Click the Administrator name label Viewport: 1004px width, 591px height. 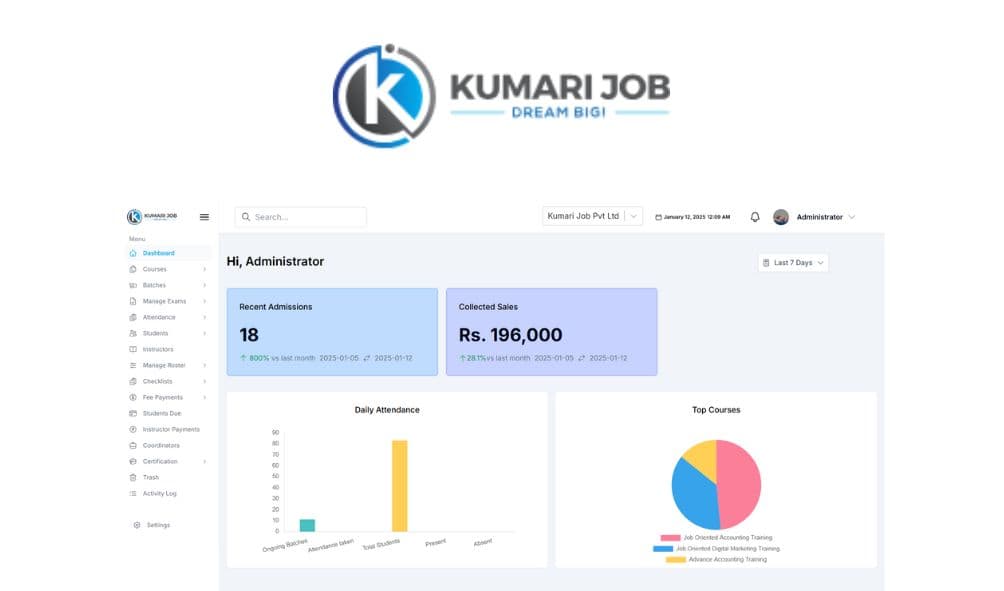[x=820, y=217]
